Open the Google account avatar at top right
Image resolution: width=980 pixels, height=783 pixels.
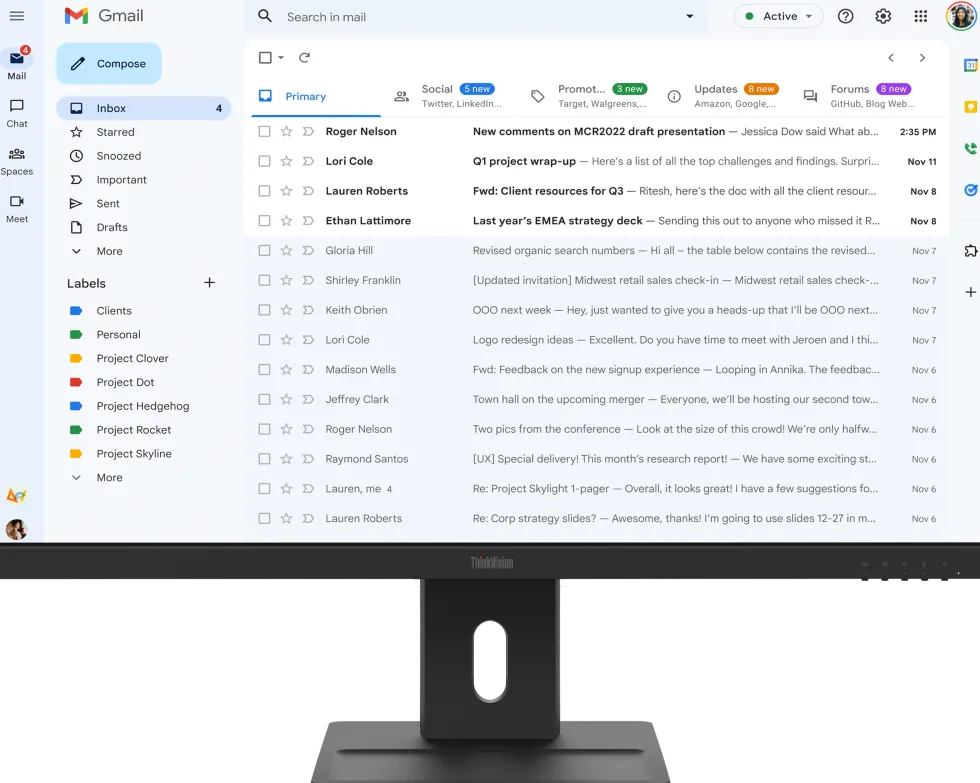[x=961, y=16]
